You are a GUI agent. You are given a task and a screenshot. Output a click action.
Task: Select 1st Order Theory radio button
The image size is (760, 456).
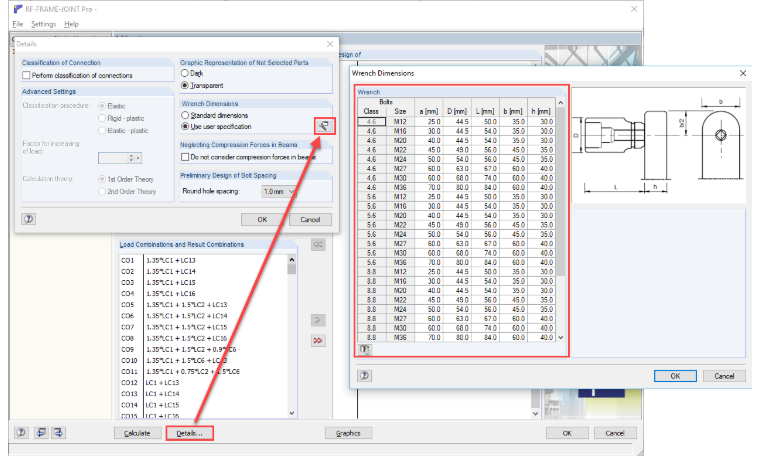pyautogui.click(x=102, y=179)
